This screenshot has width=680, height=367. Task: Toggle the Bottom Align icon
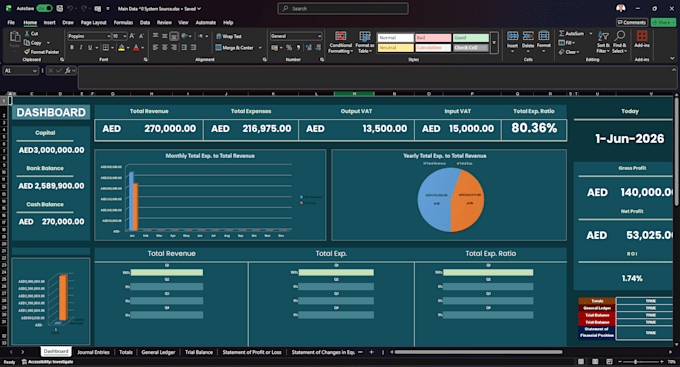[x=174, y=36]
